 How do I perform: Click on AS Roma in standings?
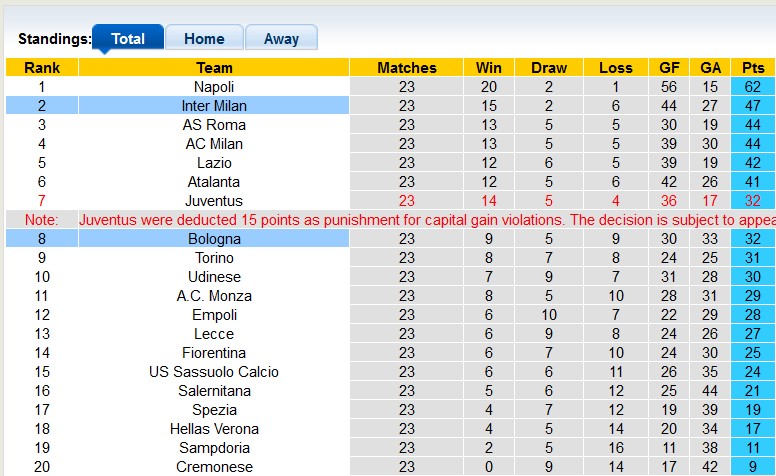click(x=214, y=125)
